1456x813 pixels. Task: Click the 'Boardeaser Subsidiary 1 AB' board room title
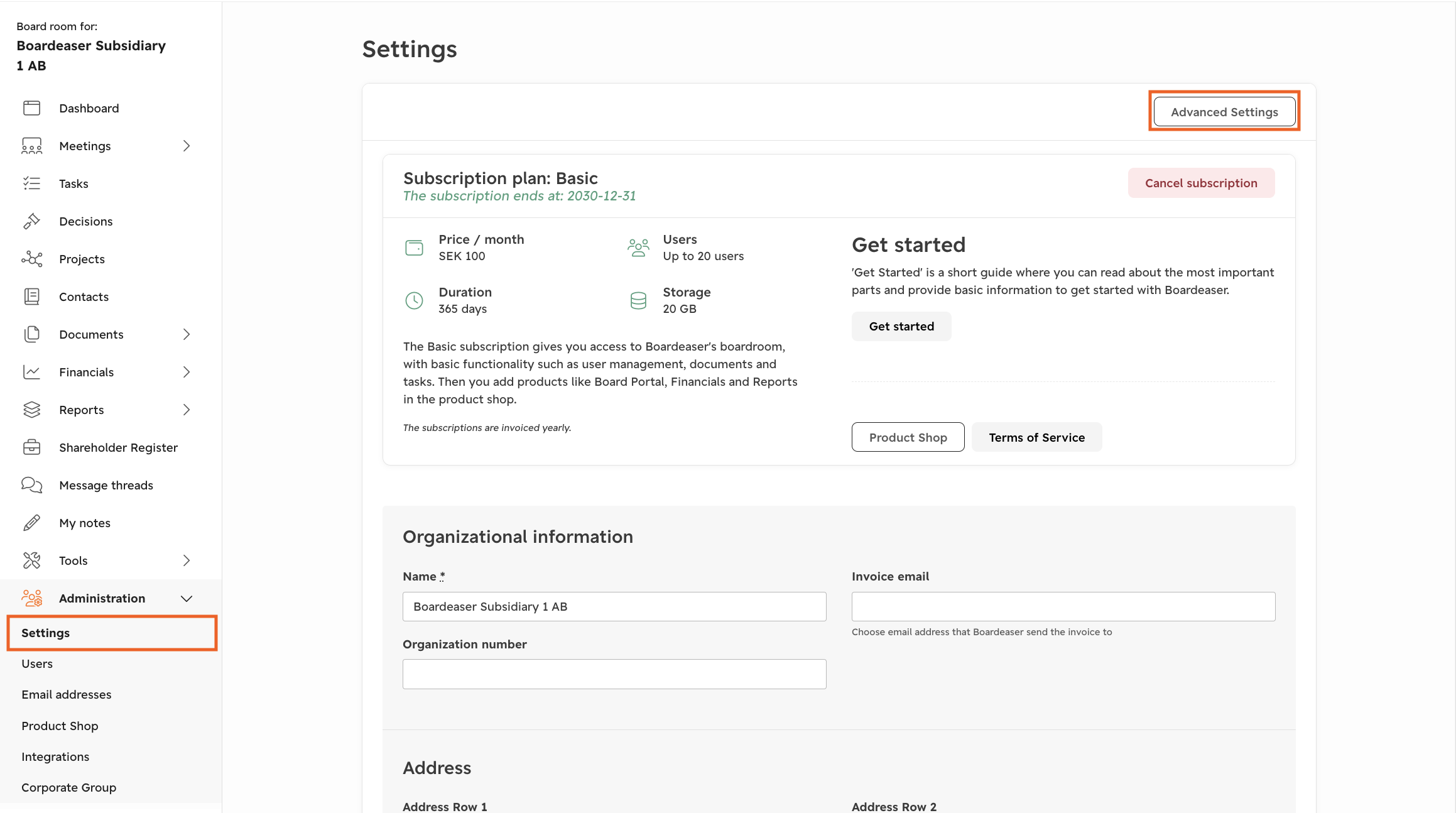point(91,55)
